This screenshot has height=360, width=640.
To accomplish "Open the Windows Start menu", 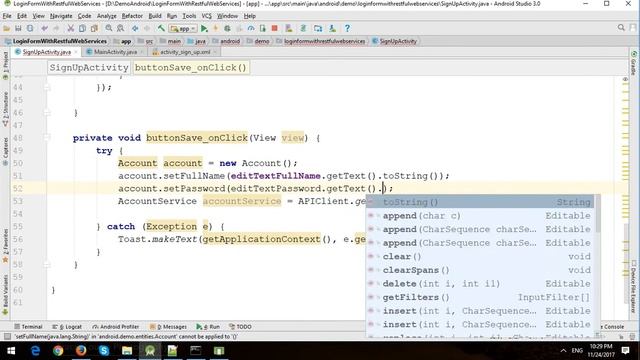I will (11, 351).
